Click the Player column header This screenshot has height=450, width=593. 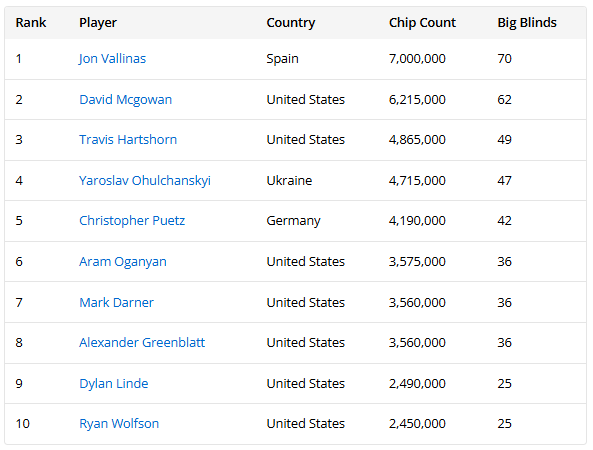coord(98,23)
